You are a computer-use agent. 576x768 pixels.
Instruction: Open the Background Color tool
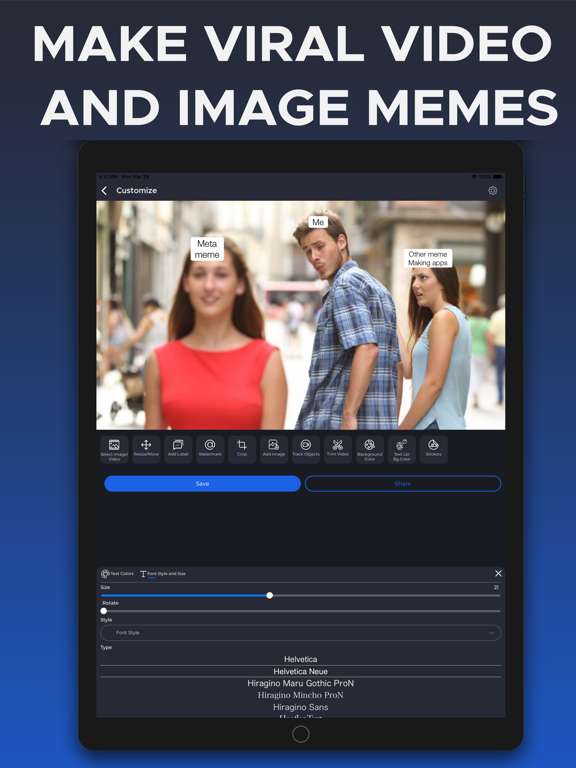pyautogui.click(x=370, y=449)
